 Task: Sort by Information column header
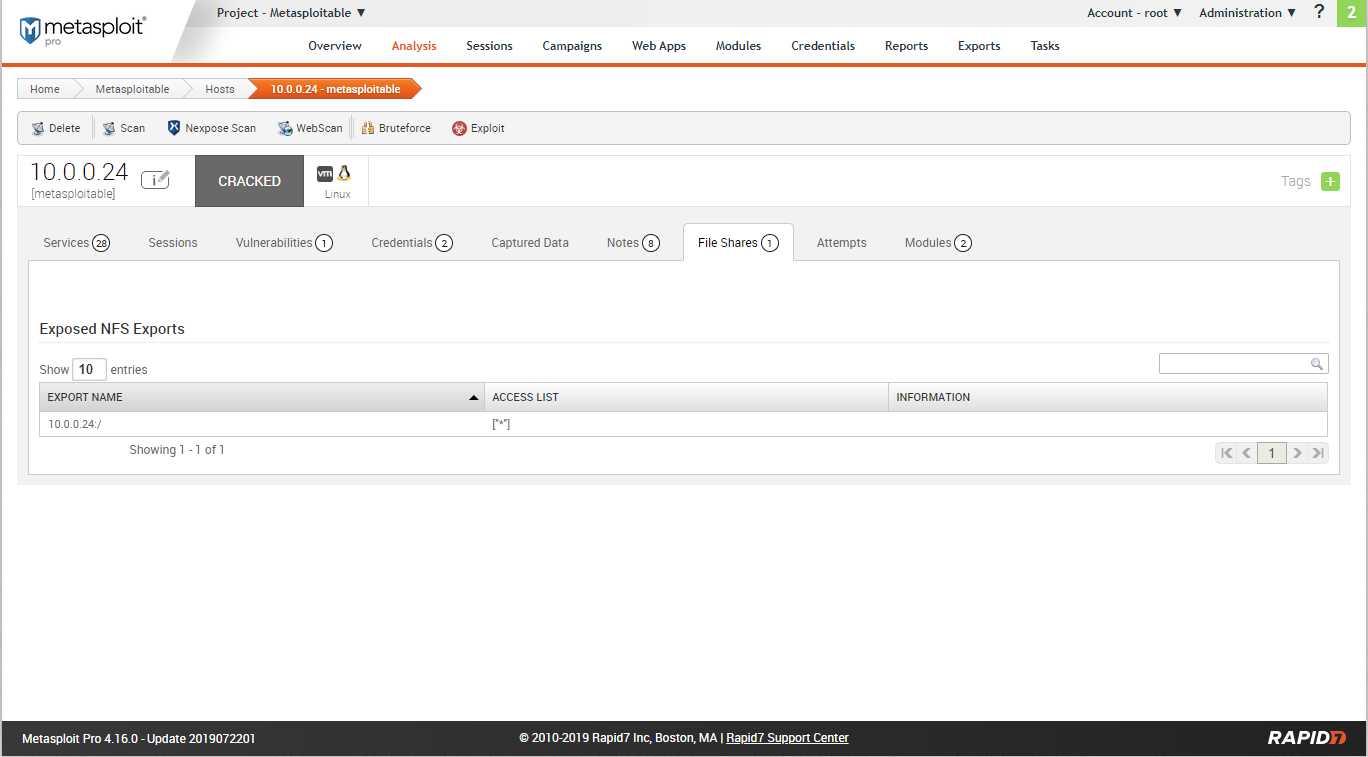(1108, 397)
